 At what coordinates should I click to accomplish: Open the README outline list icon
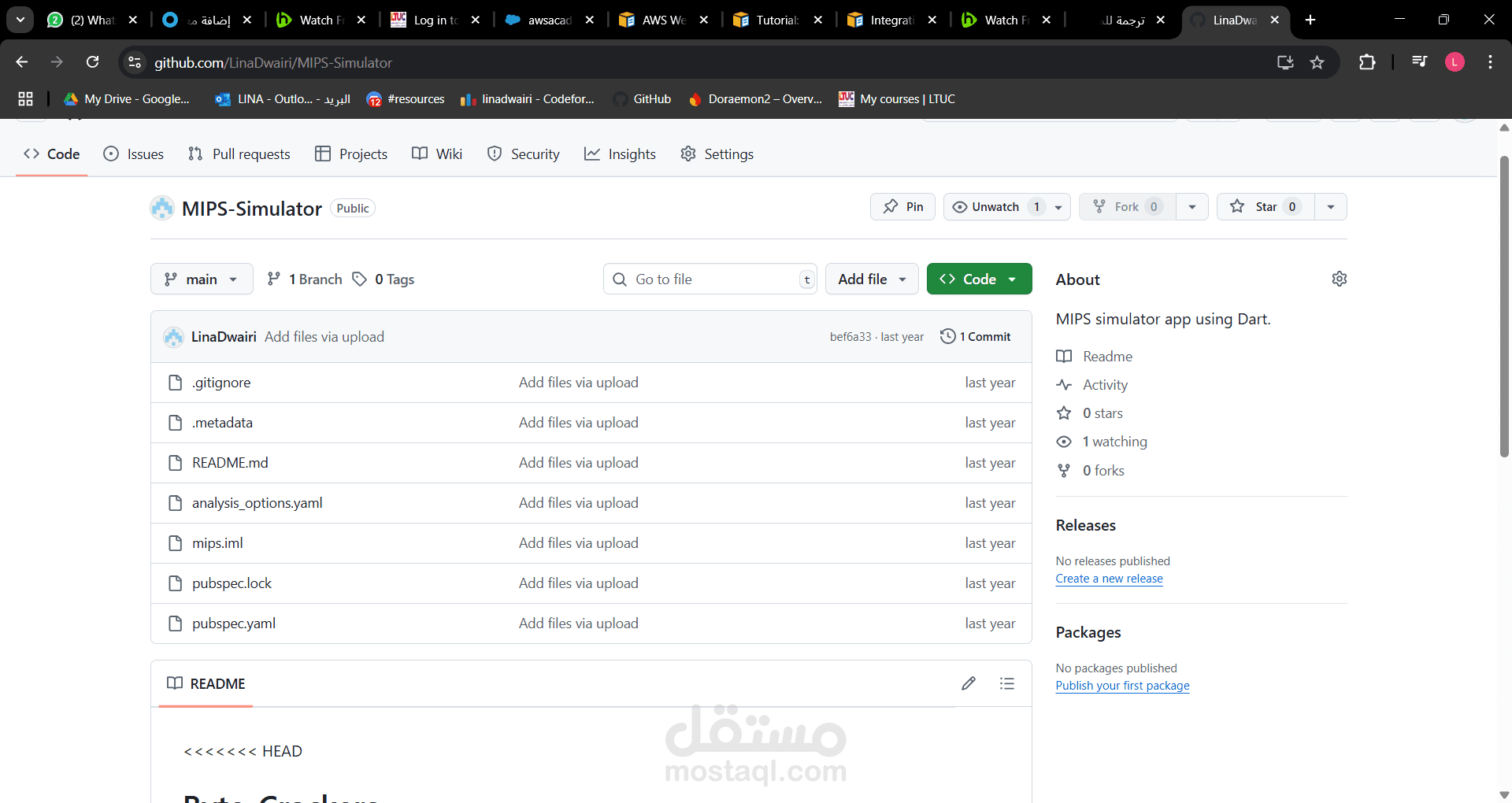coord(1007,683)
